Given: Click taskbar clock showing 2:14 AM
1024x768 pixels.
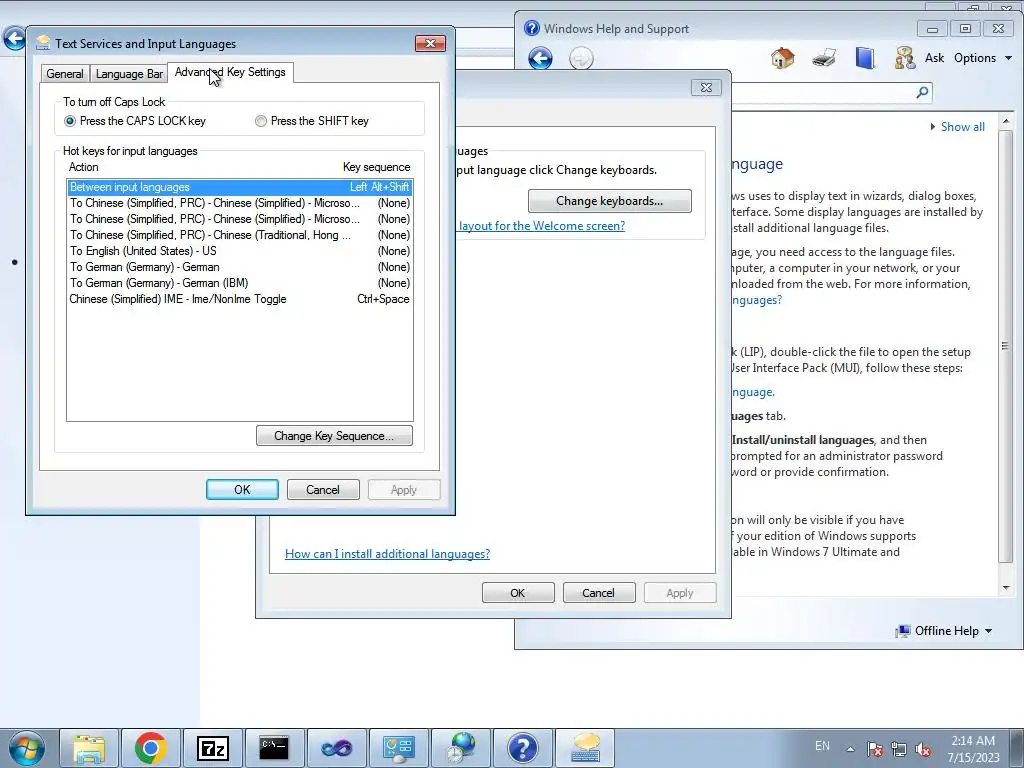Looking at the screenshot, I should tap(973, 749).
